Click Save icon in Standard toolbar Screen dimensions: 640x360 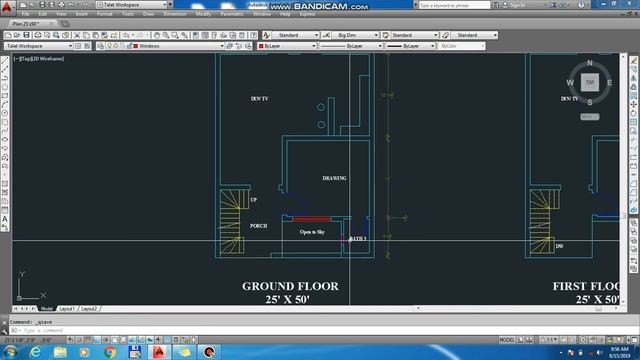[x=27, y=36]
